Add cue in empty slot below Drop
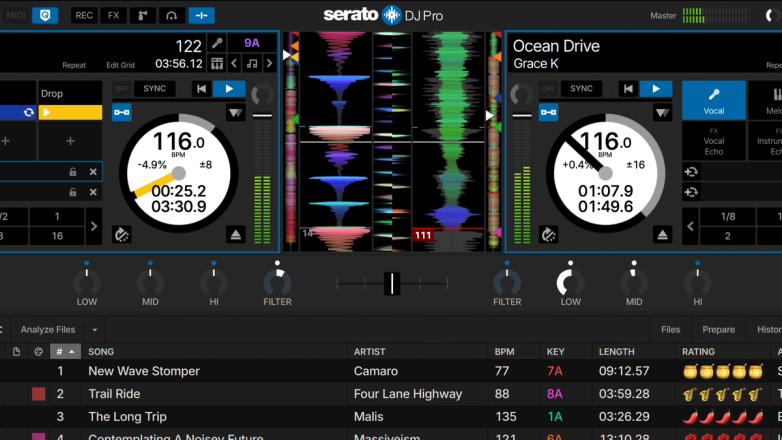The image size is (782, 440). (x=70, y=141)
